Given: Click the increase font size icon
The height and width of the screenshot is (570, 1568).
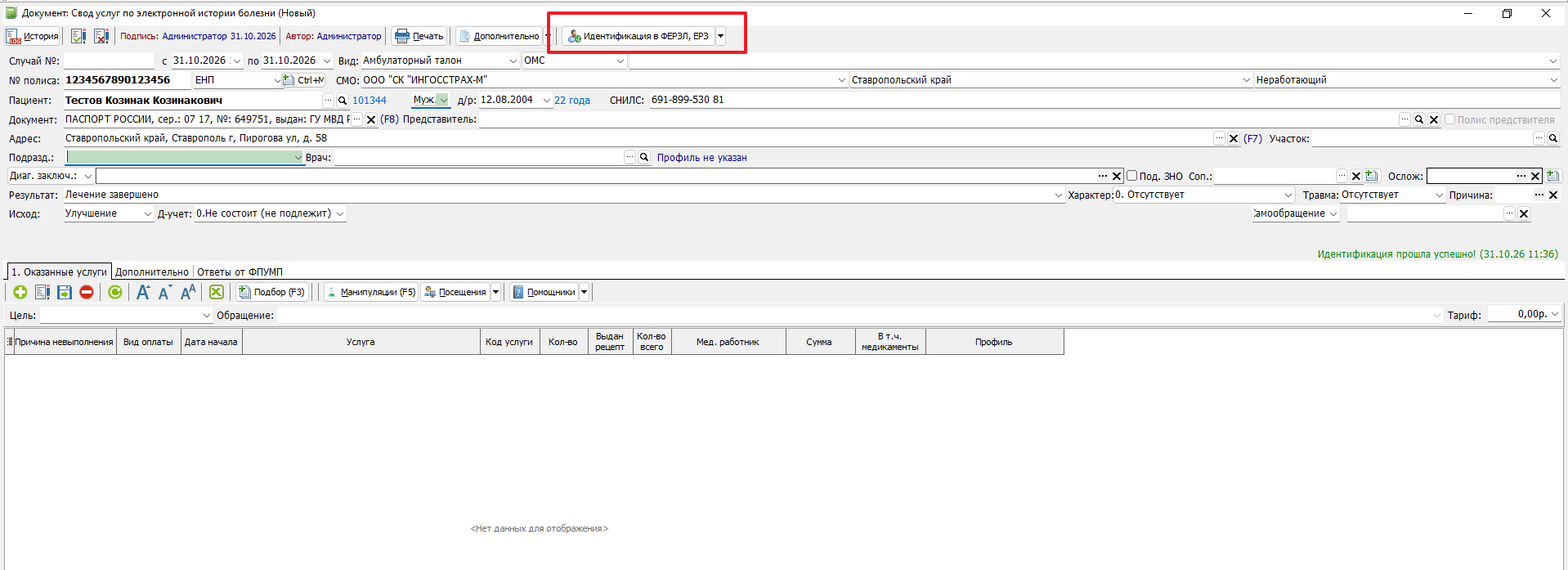Looking at the screenshot, I should (x=143, y=292).
